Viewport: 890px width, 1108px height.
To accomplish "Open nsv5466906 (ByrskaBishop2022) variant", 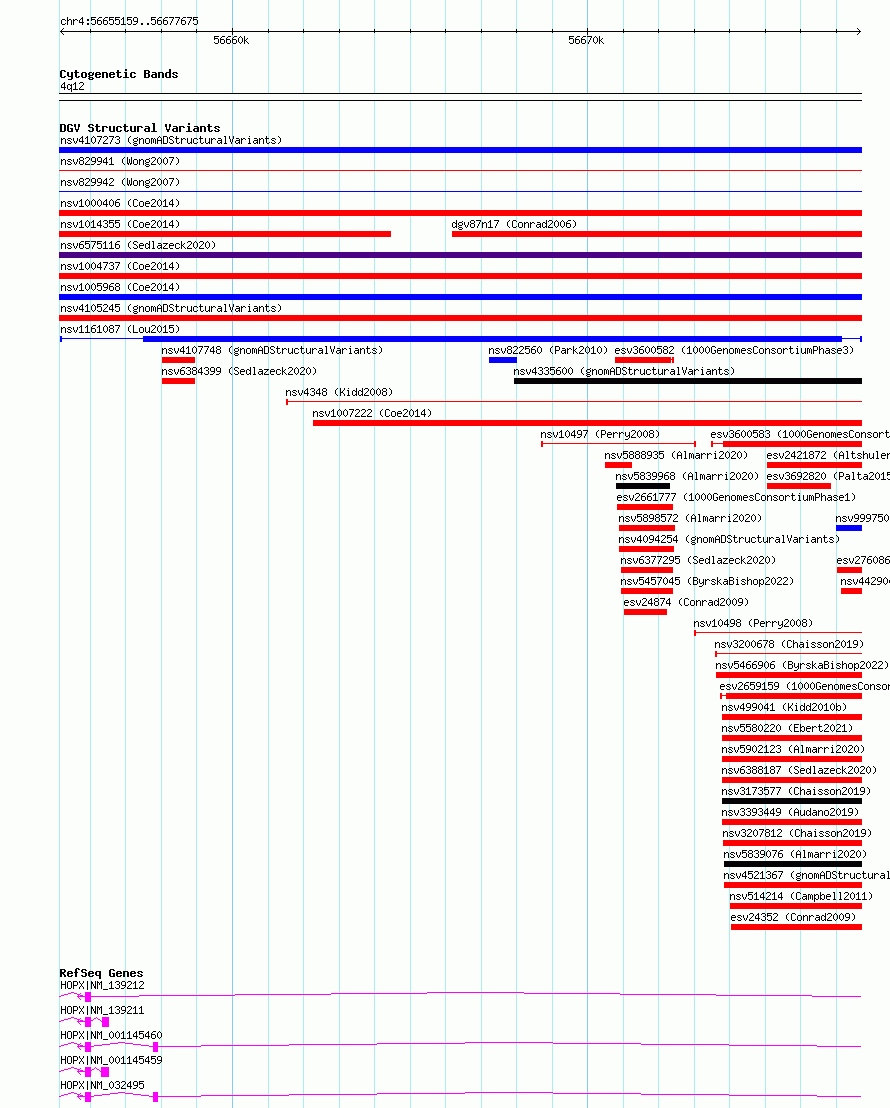I will tap(802, 666).
